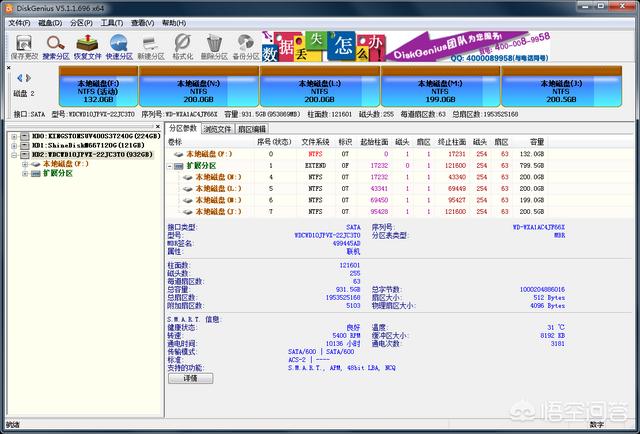Click 799.5GB capacity of extended partition
Image resolution: width=640 pixels, height=434 pixels.
532,166
